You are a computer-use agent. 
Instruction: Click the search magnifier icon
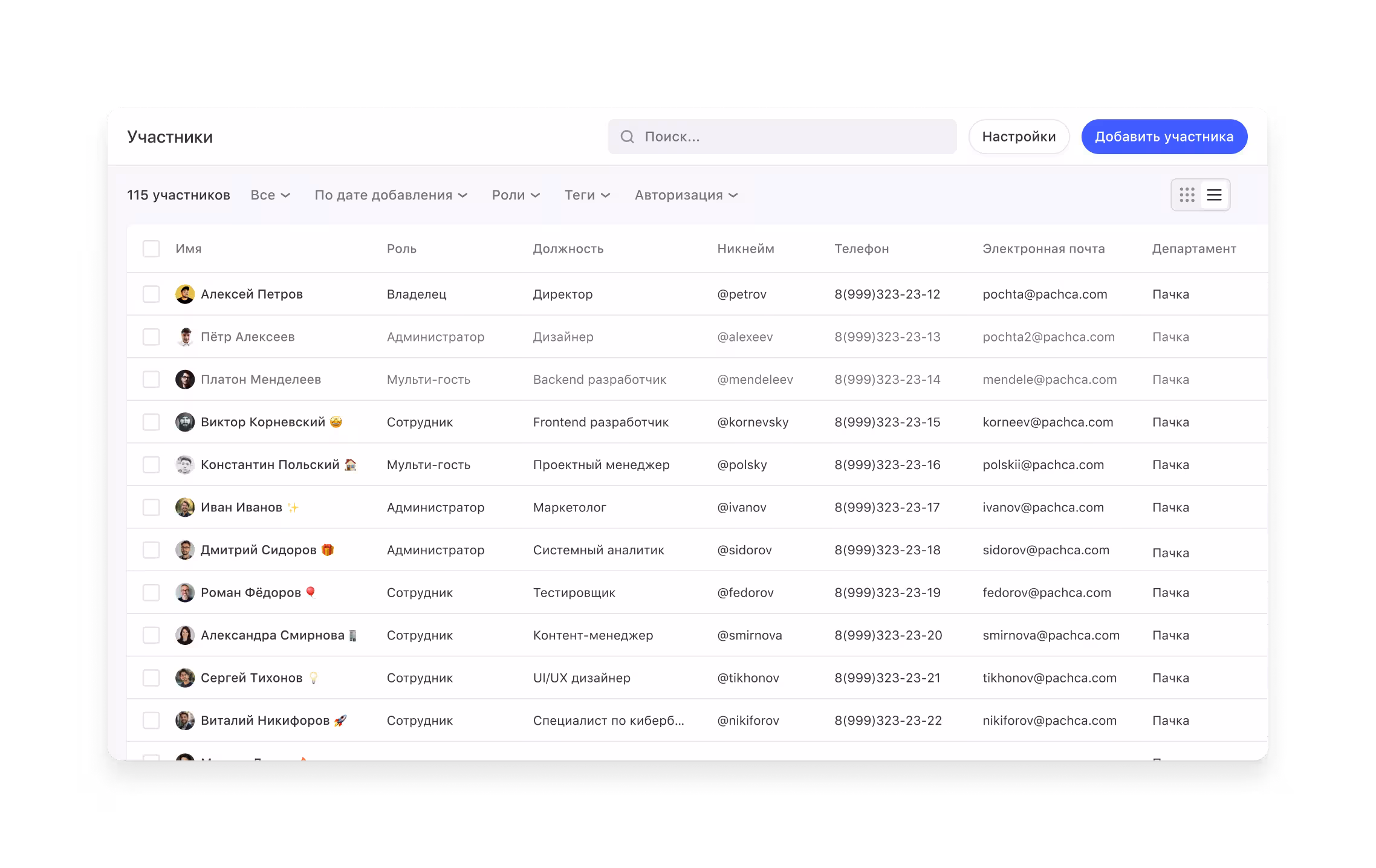coord(627,137)
